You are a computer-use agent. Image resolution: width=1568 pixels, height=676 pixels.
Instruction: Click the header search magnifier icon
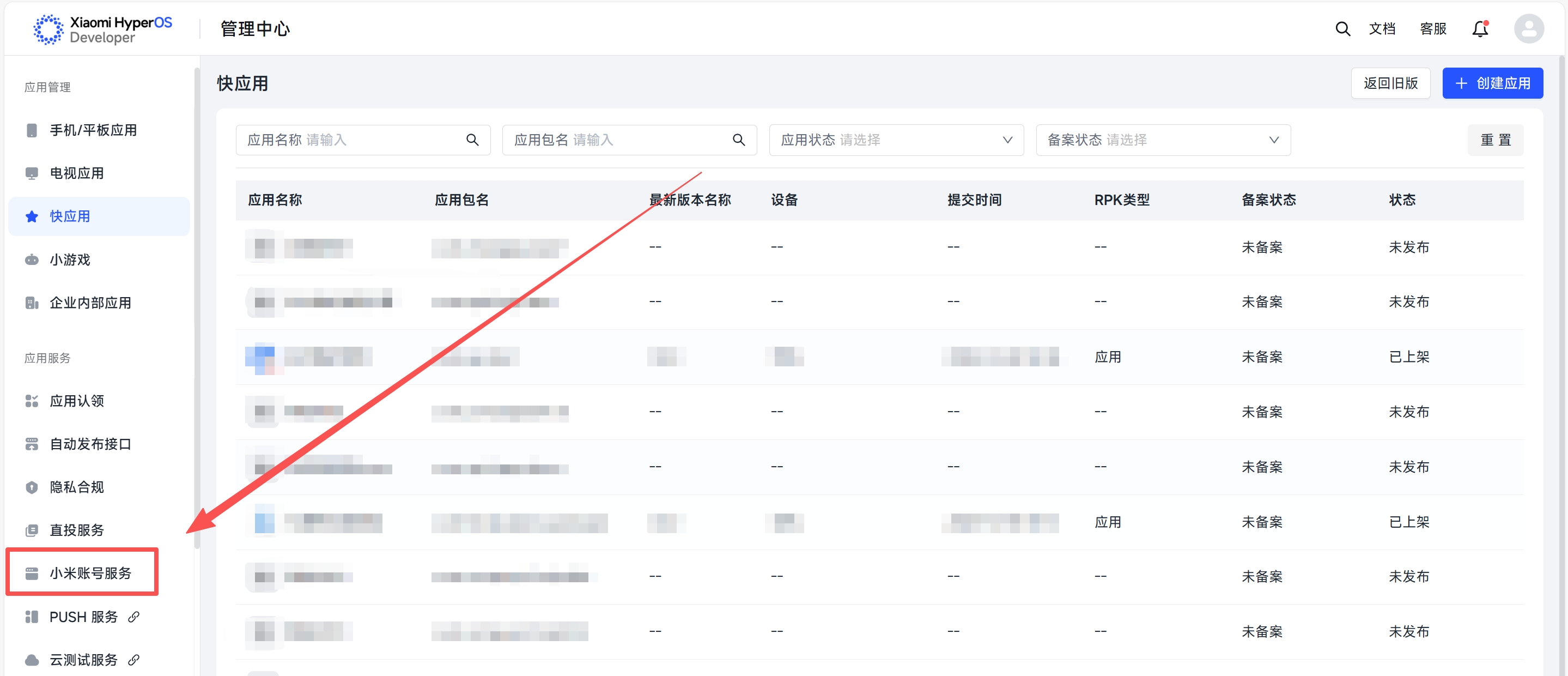pos(1342,29)
